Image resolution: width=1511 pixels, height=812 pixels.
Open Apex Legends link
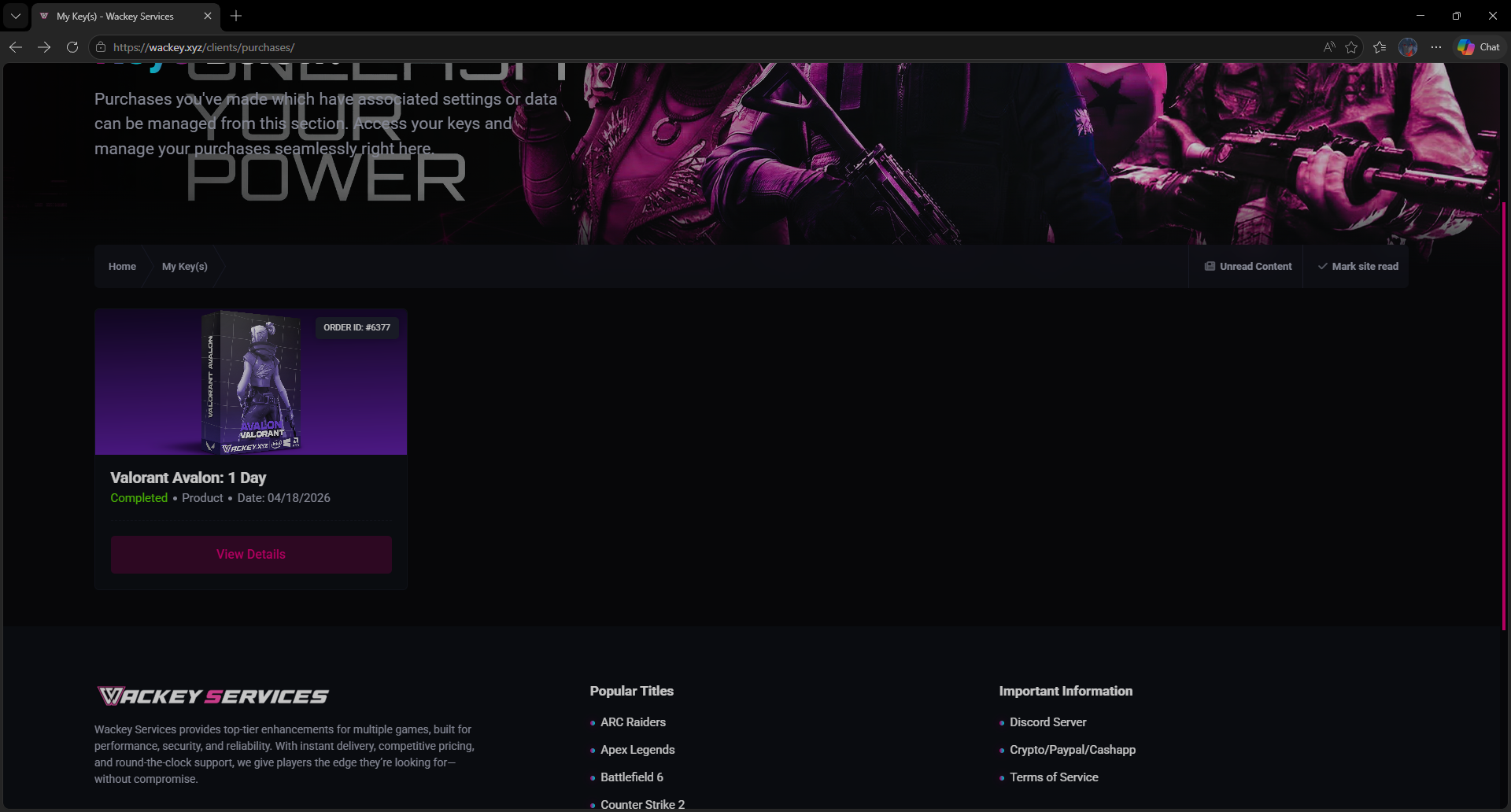pos(637,750)
